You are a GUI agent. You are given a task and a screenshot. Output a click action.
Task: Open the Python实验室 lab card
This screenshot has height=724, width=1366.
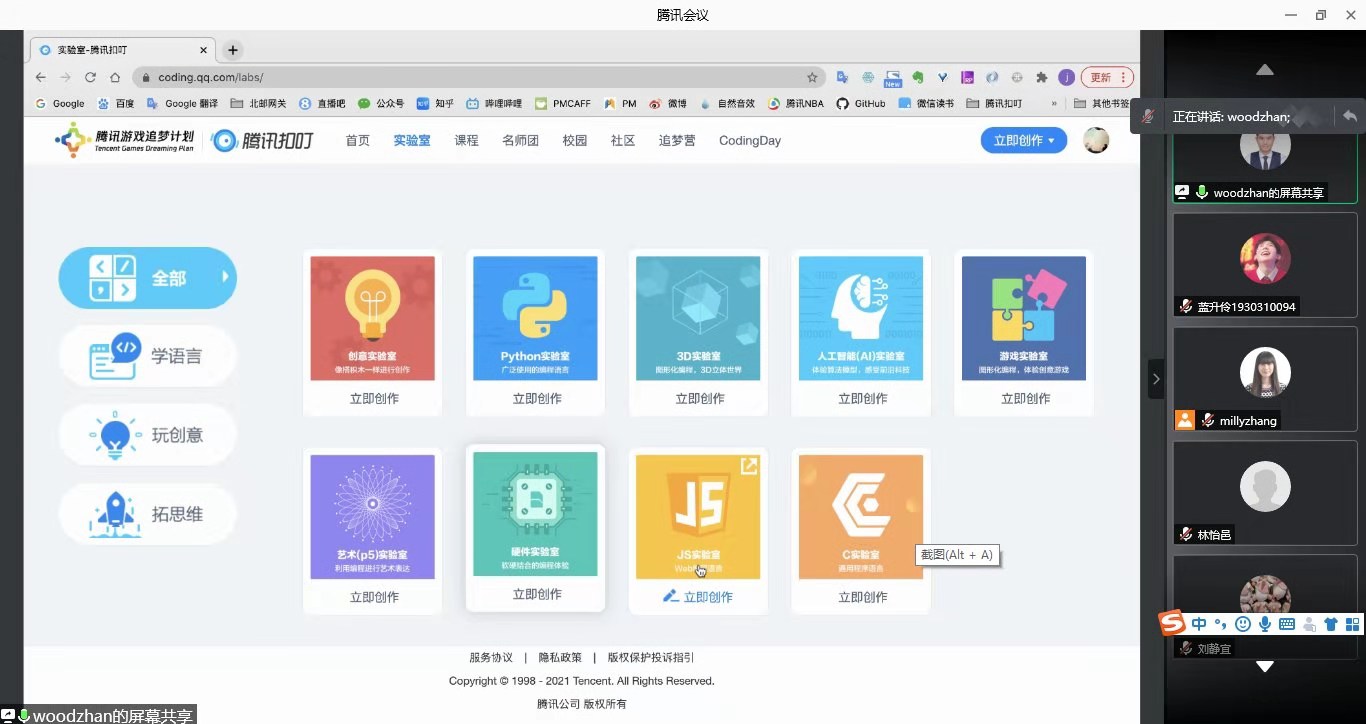tap(535, 318)
